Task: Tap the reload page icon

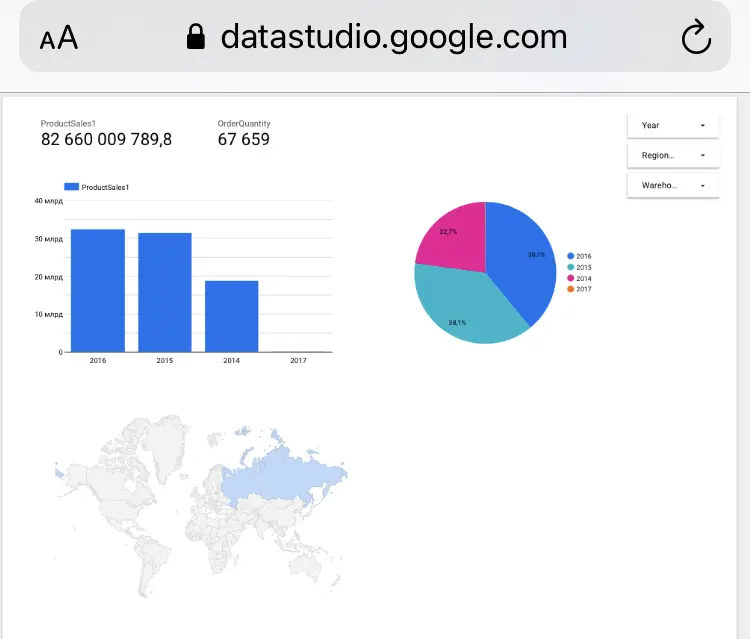Action: point(696,37)
